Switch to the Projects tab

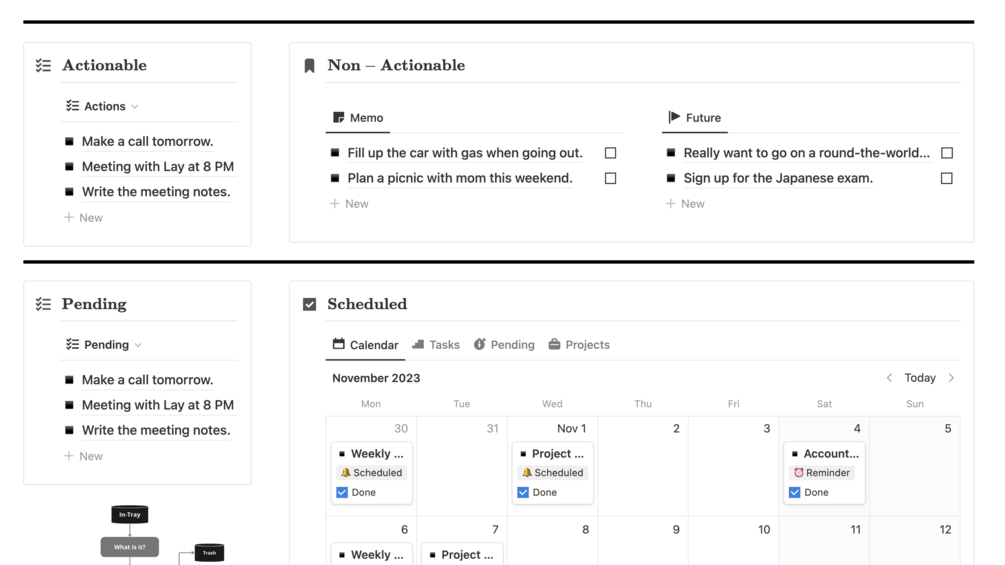click(579, 345)
